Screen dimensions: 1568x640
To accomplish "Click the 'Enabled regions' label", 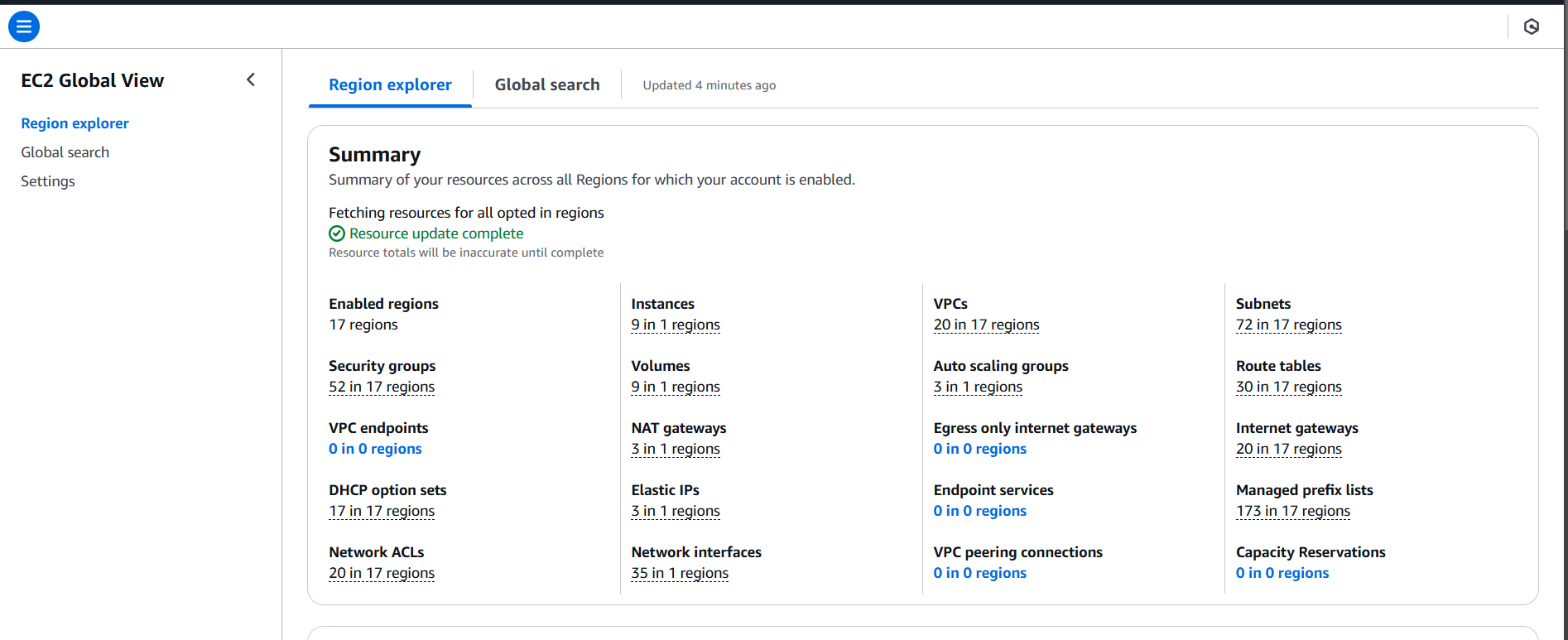I will pyautogui.click(x=383, y=304).
